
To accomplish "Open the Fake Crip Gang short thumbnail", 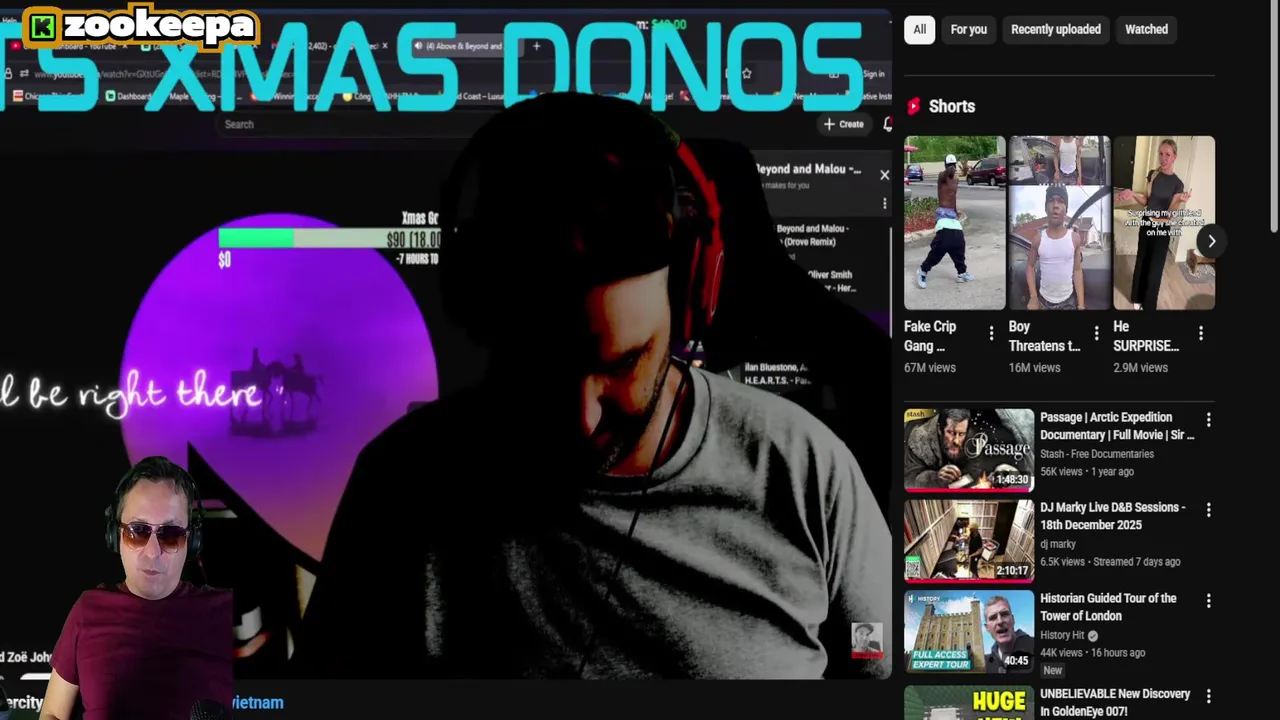I will [x=955, y=223].
